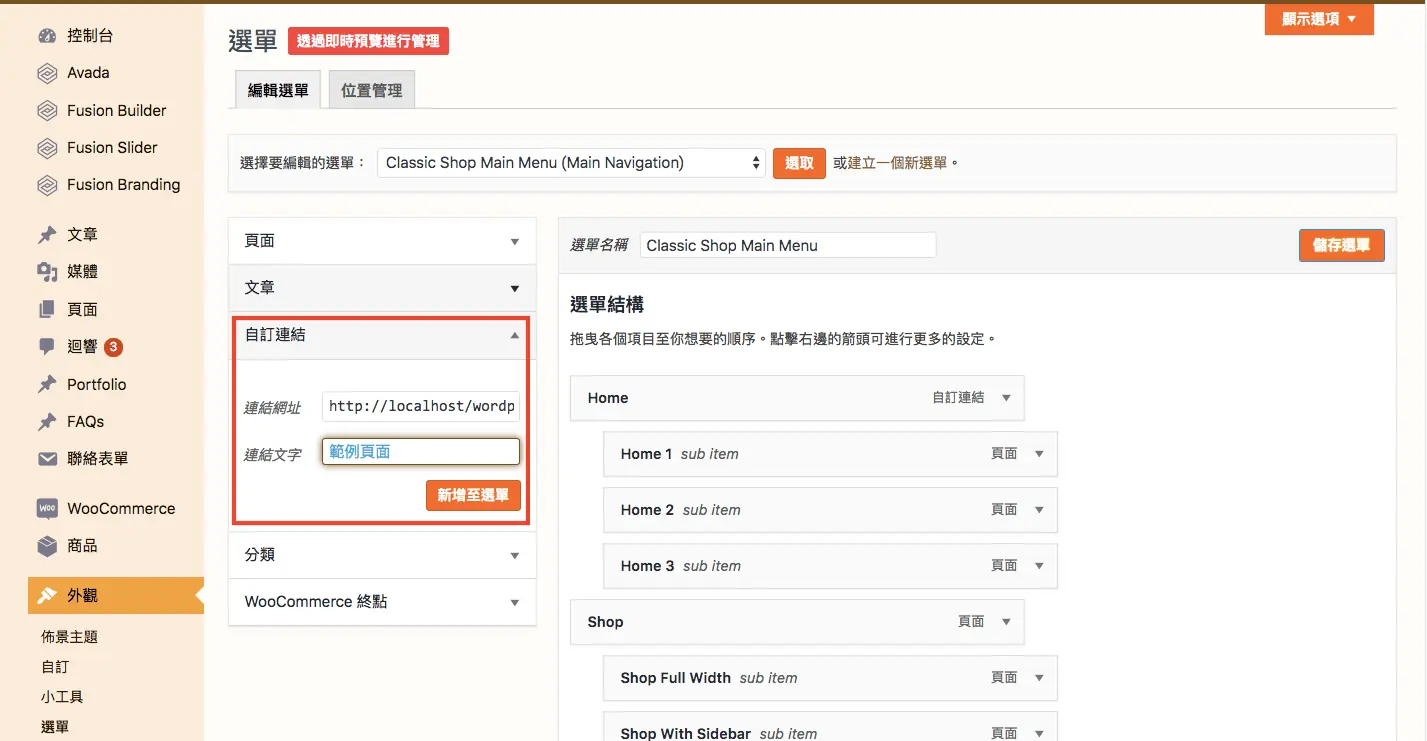This screenshot has width=1427, height=741.
Task: Click the 文章 pin icon
Action: (47, 235)
